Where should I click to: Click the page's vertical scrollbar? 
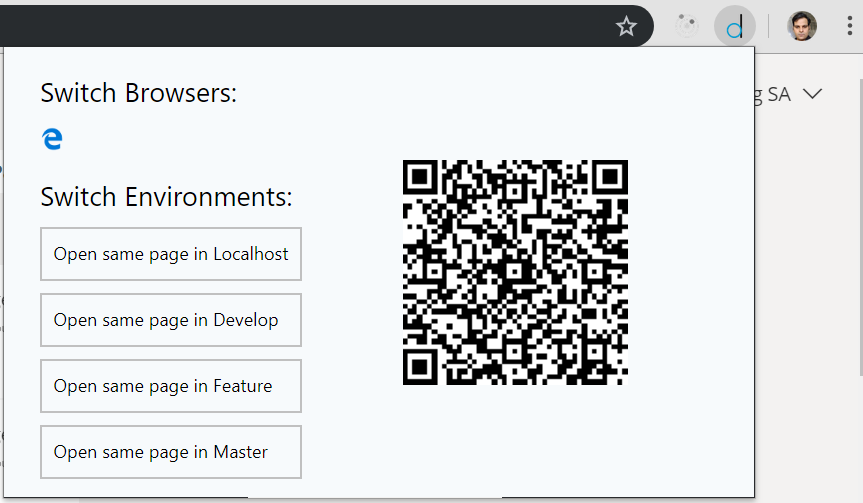pyautogui.click(x=860, y=228)
